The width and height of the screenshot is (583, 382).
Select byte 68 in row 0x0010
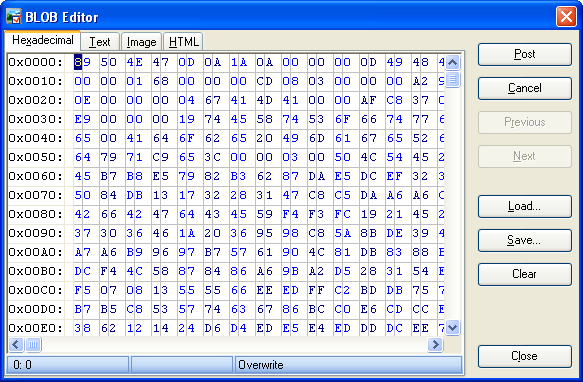point(160,81)
